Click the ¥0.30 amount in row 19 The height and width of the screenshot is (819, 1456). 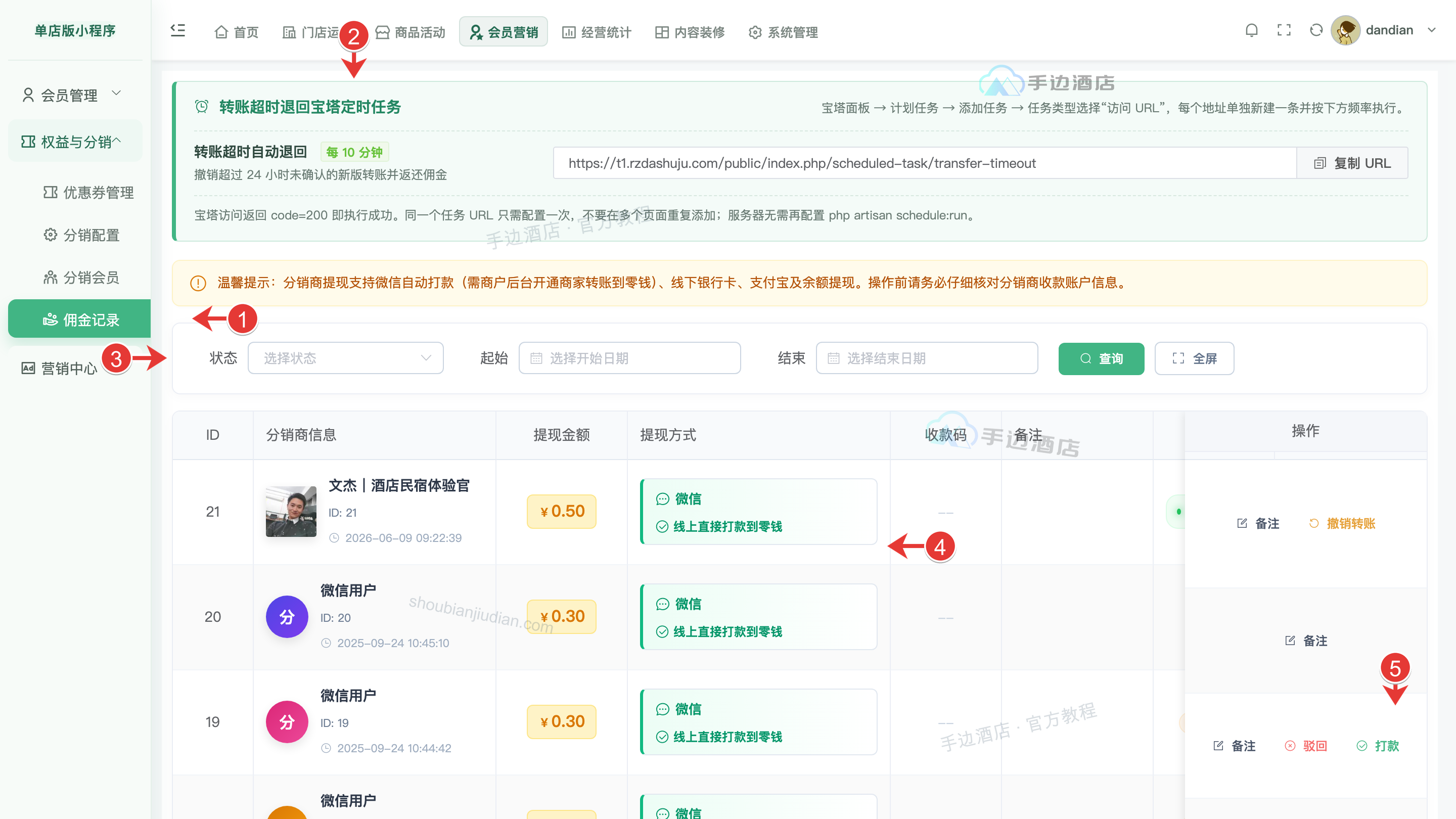point(561,722)
